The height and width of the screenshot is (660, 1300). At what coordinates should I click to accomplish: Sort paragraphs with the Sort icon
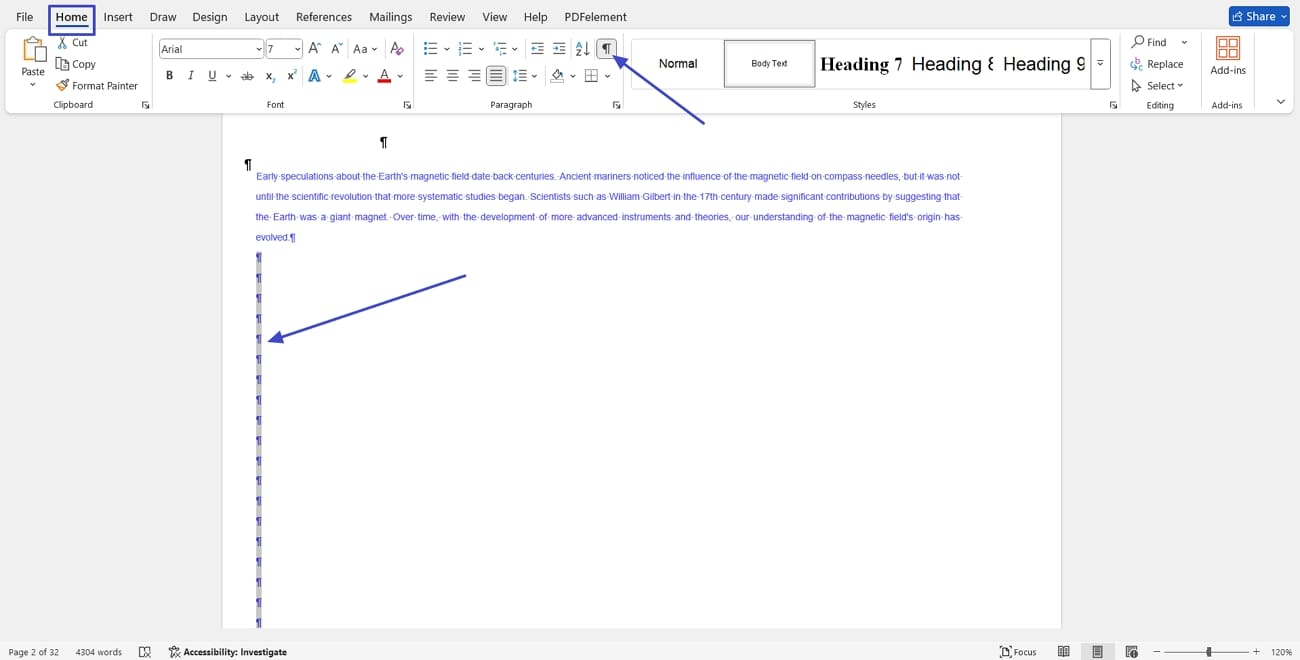(x=581, y=47)
